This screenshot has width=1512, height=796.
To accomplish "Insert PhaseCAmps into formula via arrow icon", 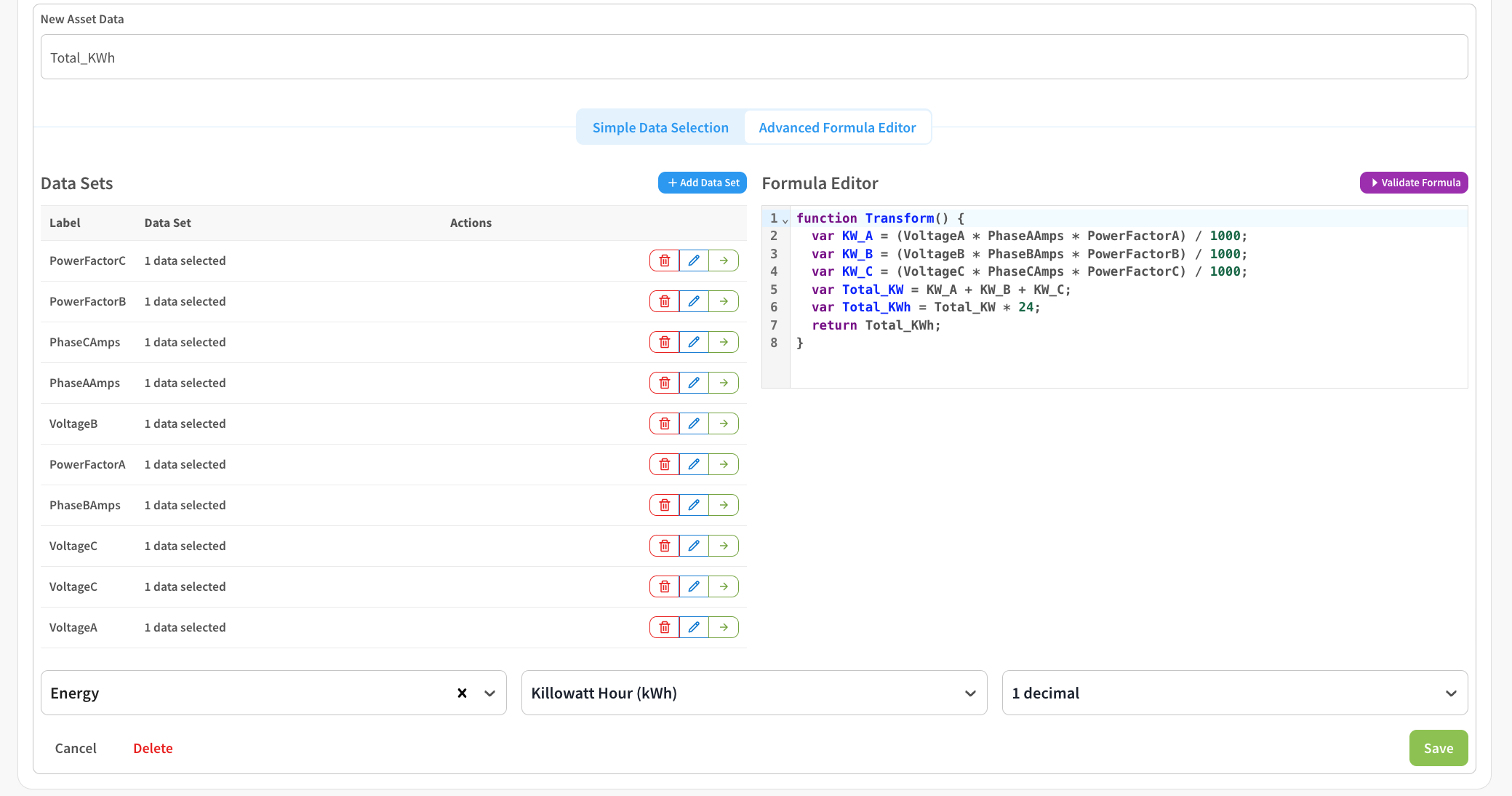I will click(x=724, y=342).
